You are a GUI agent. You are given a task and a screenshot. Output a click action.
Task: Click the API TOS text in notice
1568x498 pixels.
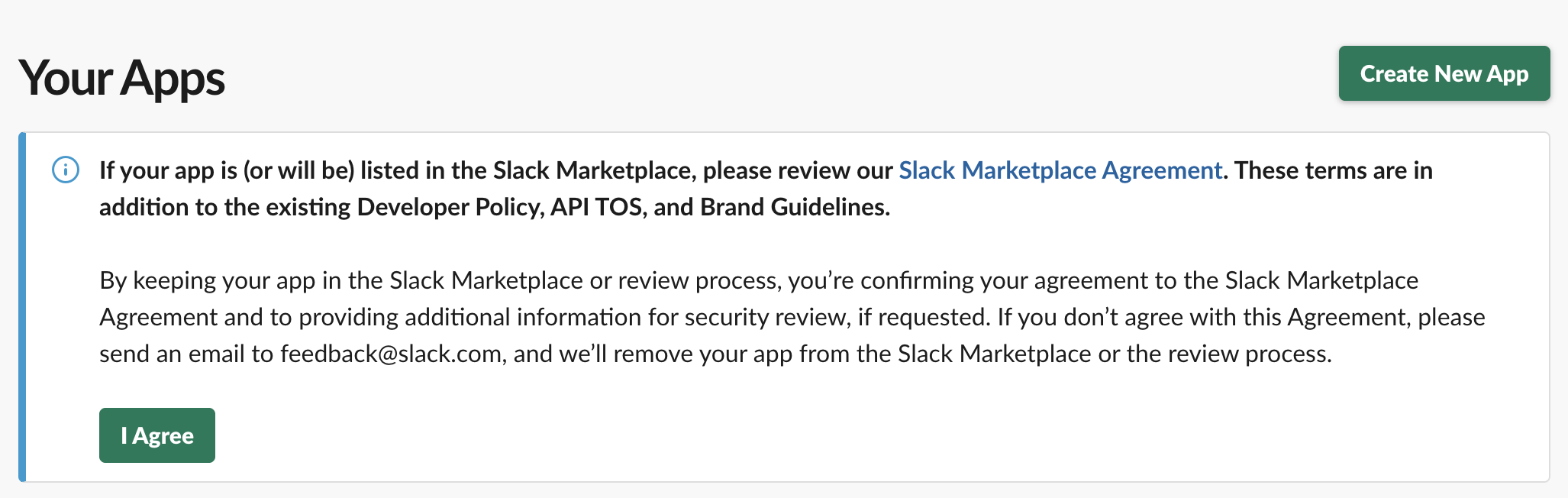click(x=596, y=207)
